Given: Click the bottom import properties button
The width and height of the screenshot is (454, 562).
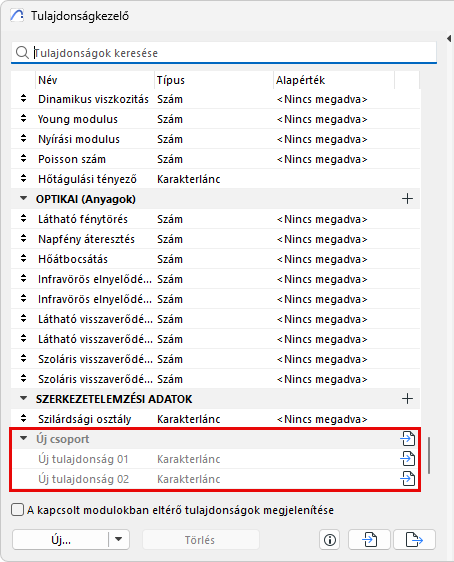Looking at the screenshot, I should (x=369, y=539).
